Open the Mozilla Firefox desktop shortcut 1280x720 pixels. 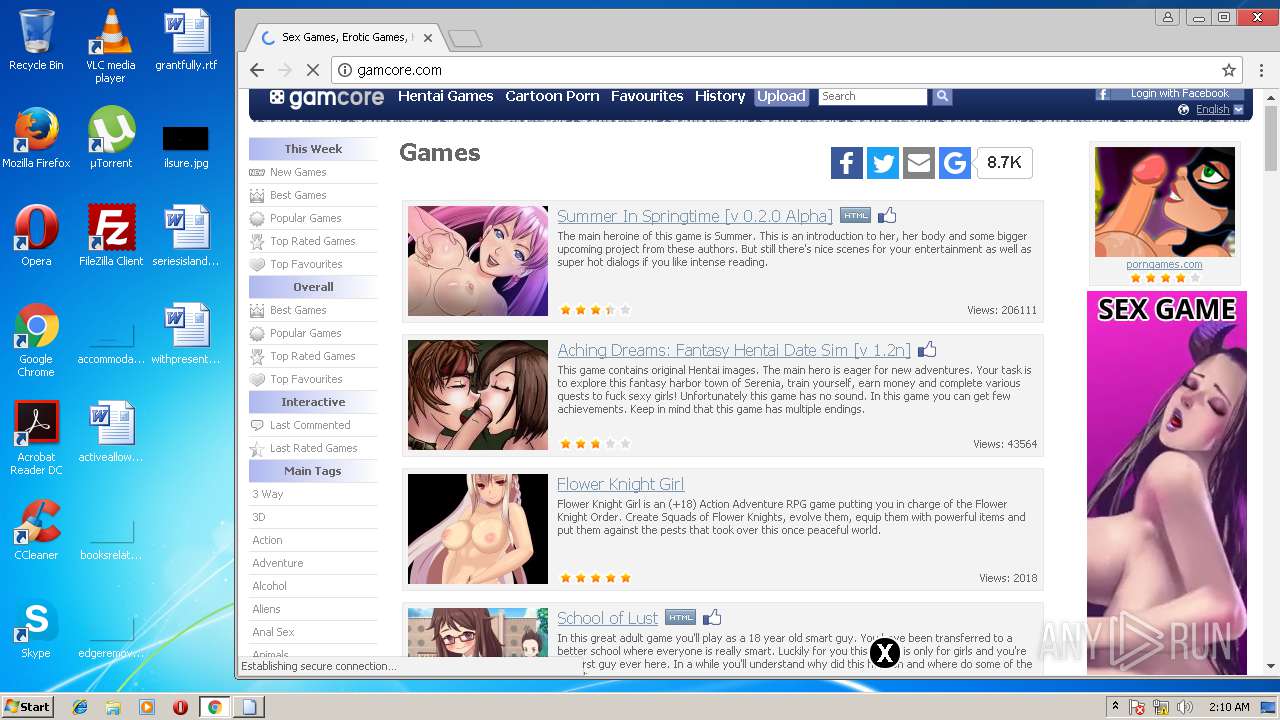pos(36,138)
